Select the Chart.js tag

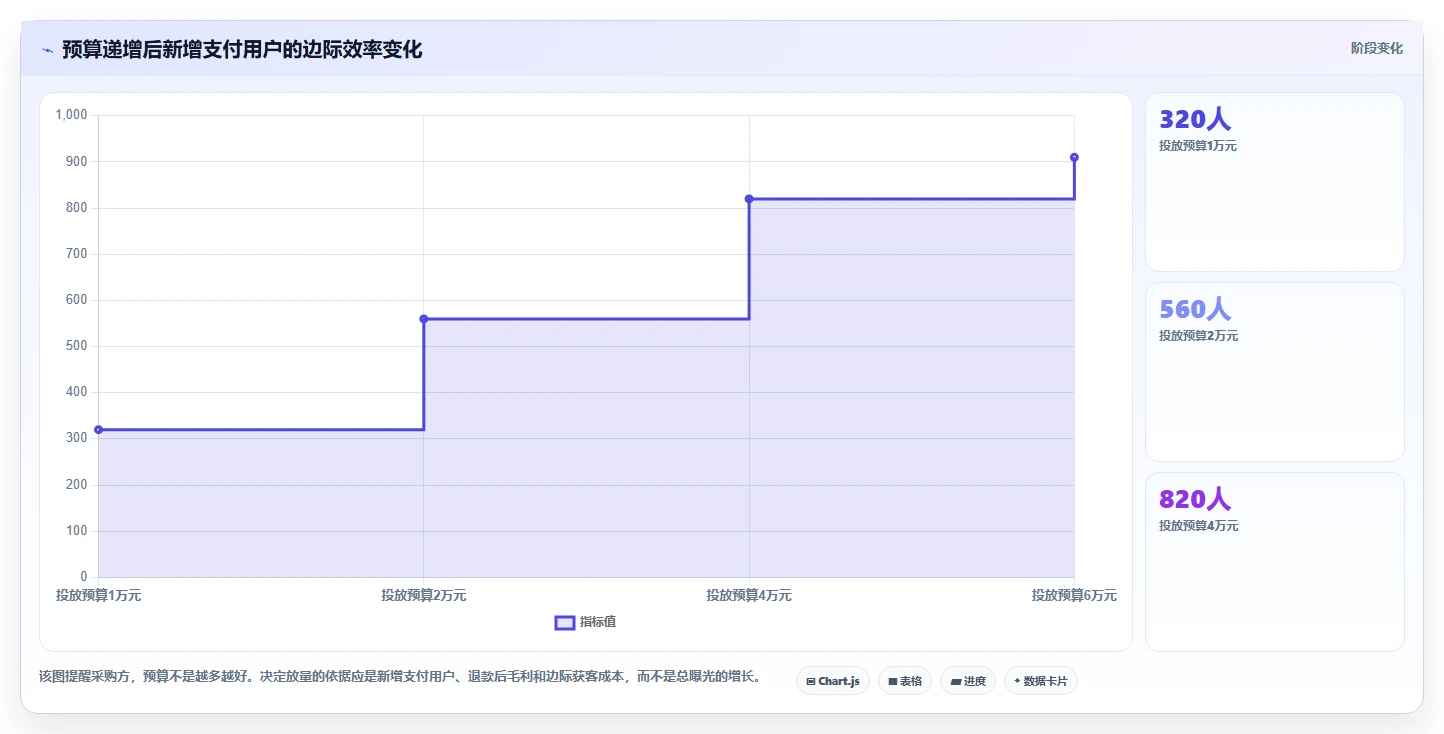point(833,681)
